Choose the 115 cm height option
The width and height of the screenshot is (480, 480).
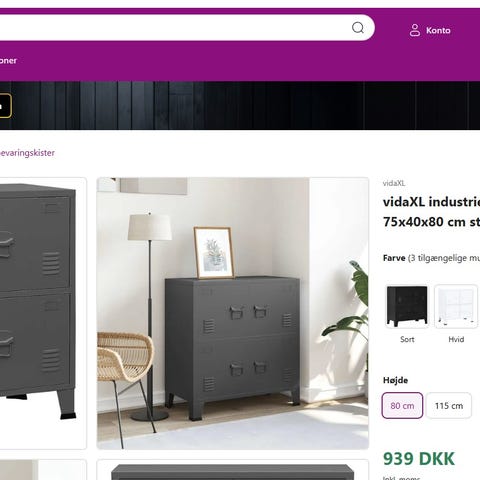[x=449, y=405]
